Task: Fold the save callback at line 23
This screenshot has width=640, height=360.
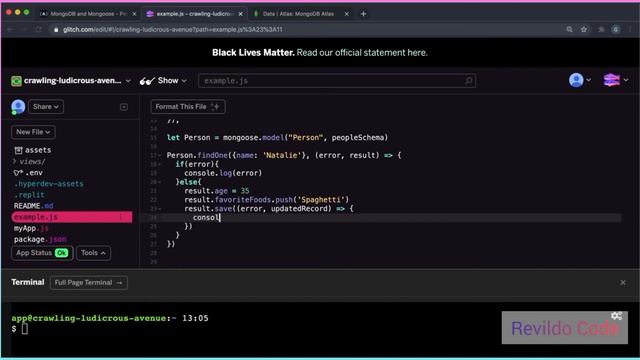Action: (159, 209)
